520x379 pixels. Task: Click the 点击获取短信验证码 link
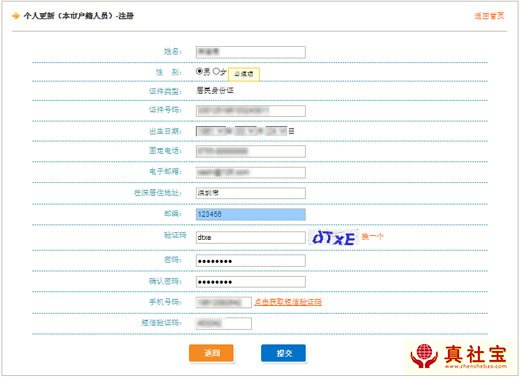tap(288, 302)
